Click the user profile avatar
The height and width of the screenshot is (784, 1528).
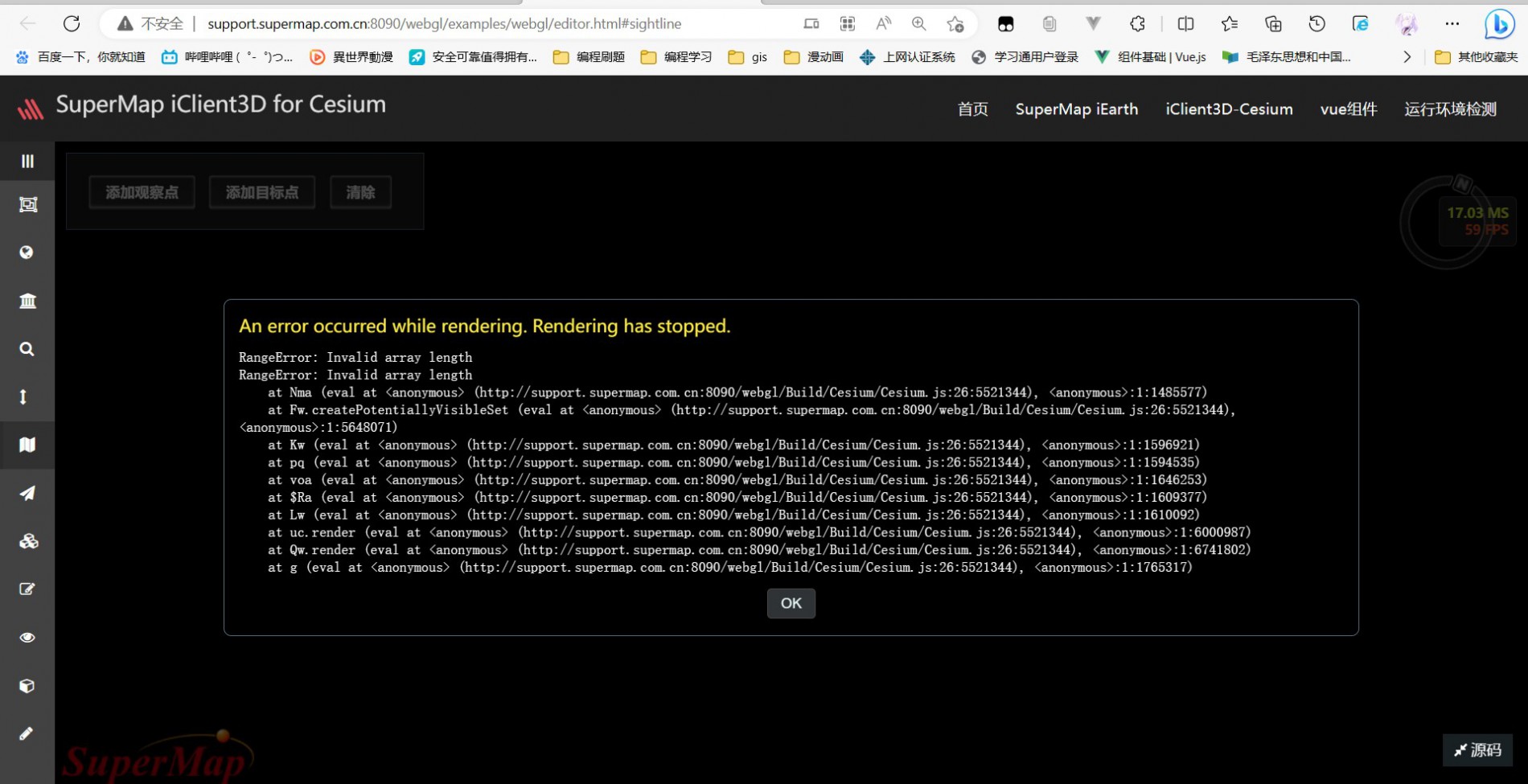pyautogui.click(x=1407, y=24)
